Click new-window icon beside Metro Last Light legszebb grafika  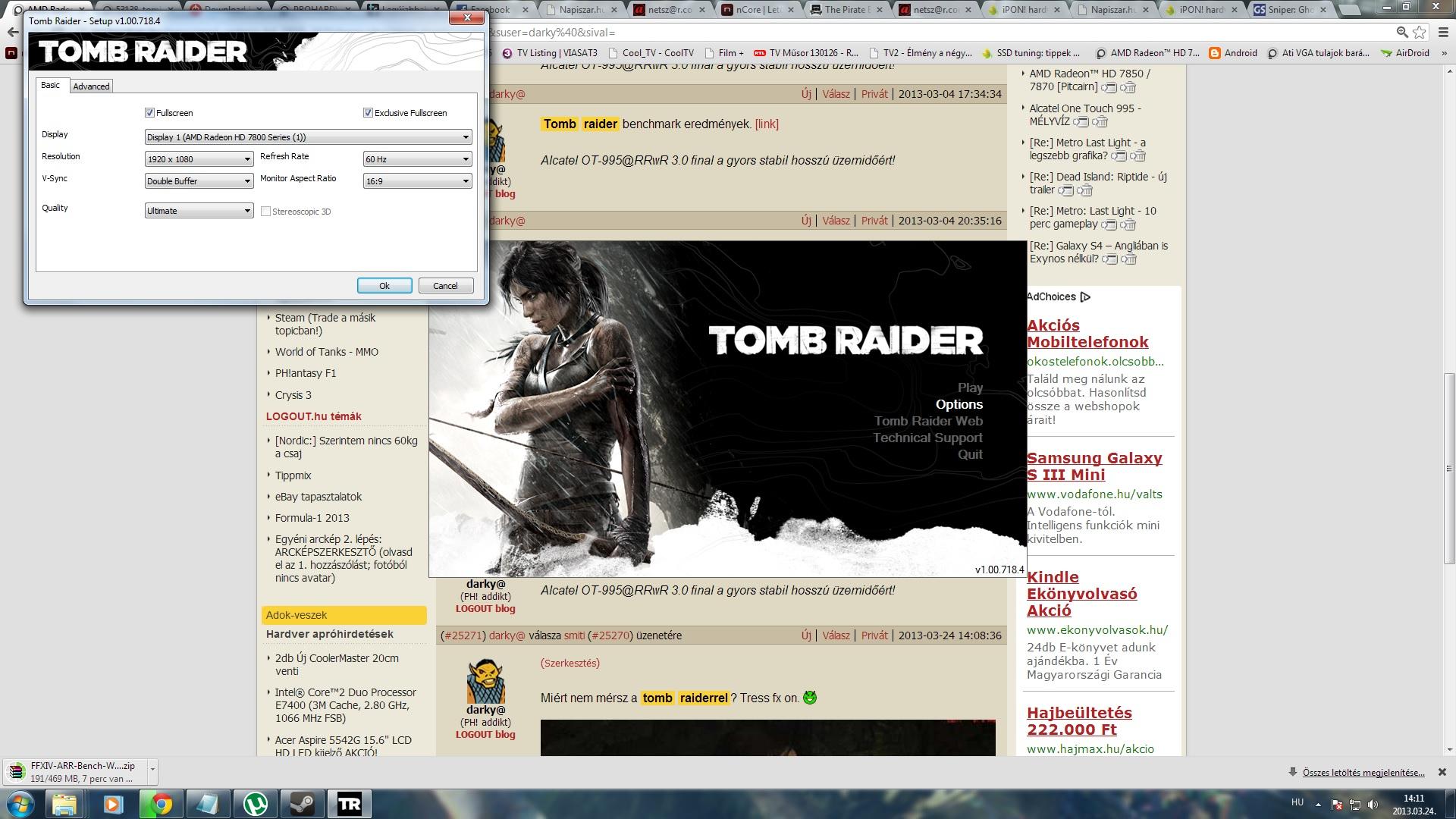(x=1119, y=156)
